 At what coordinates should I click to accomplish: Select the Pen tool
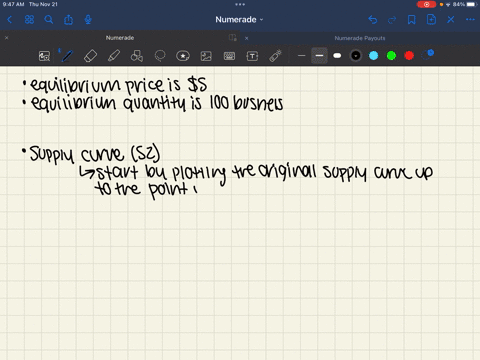(x=67, y=56)
